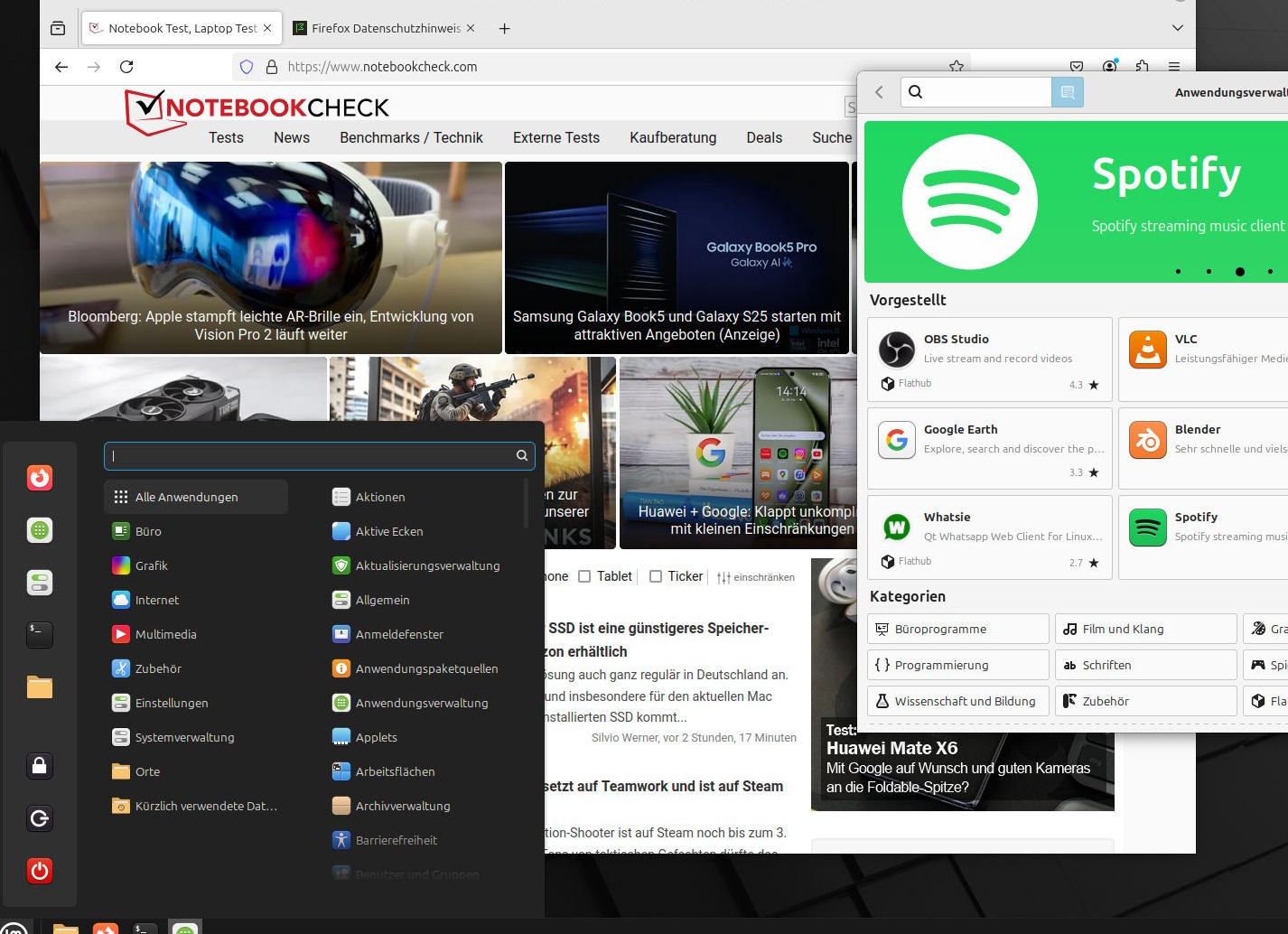Click the Software Manager taskbar icon
This screenshot has width=1288, height=934.
[185, 928]
